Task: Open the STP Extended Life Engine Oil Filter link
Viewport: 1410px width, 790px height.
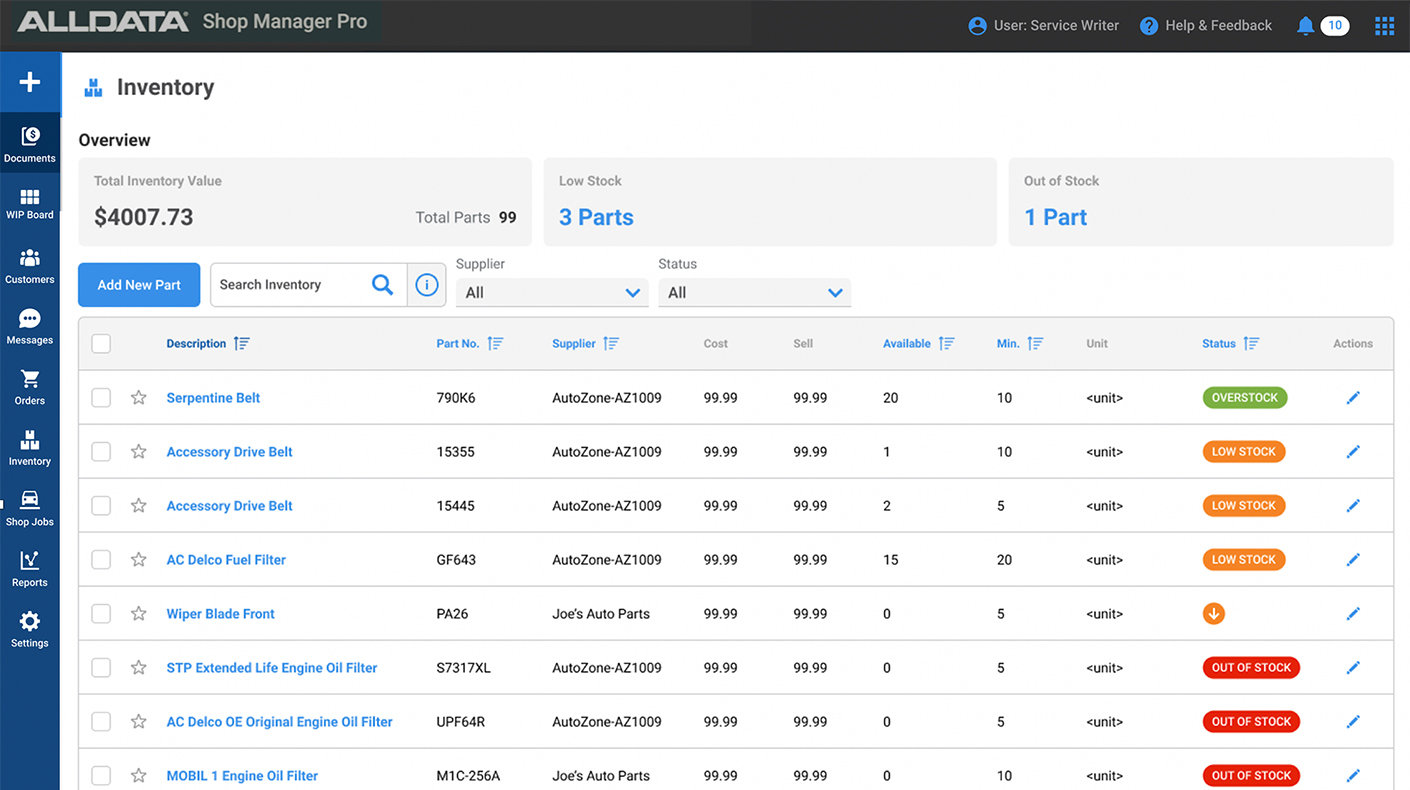Action: (x=272, y=668)
